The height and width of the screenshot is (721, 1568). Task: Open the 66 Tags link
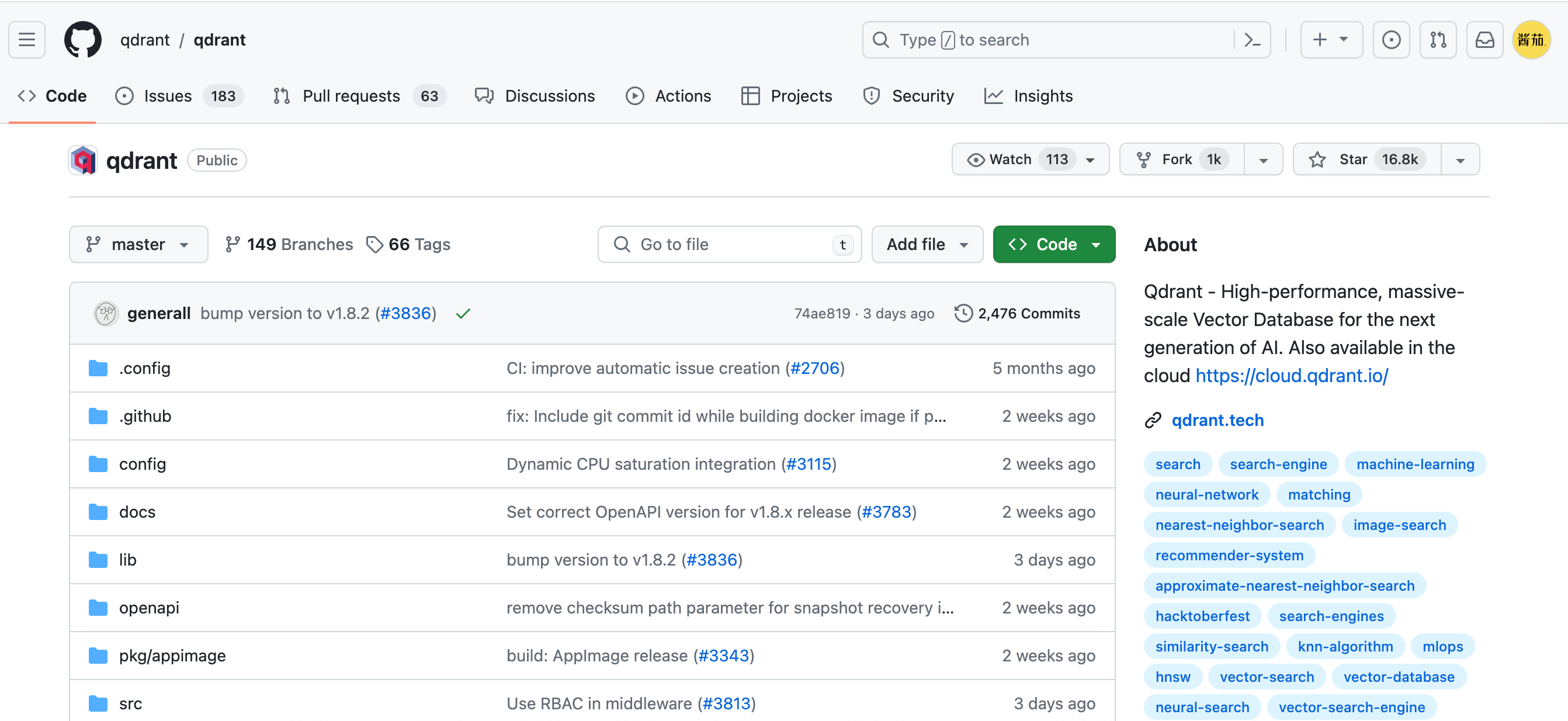[408, 244]
